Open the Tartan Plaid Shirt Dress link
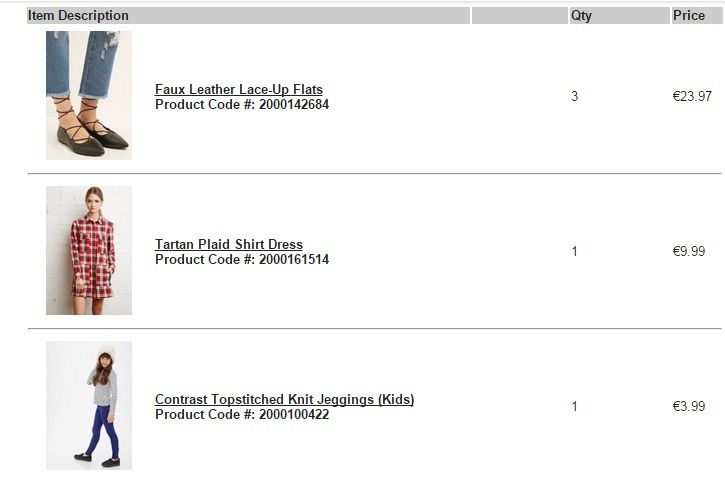This screenshot has width=725, height=479. pyautogui.click(x=229, y=245)
